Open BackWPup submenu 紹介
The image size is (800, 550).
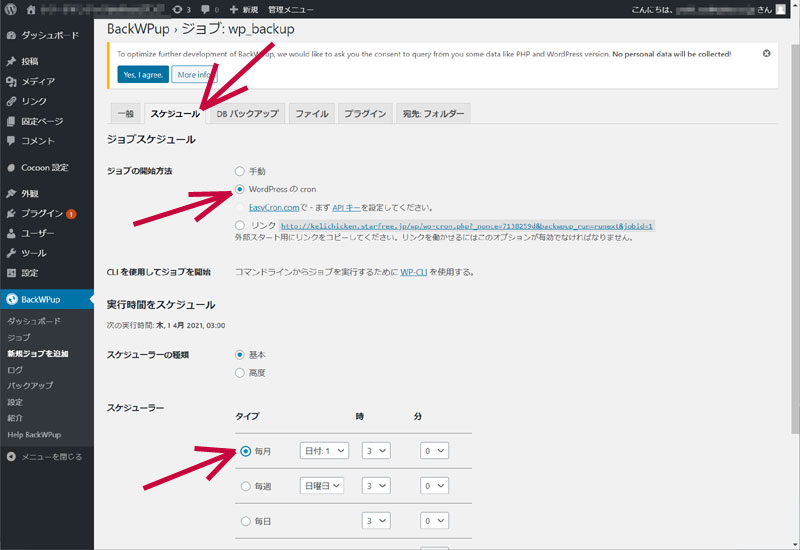pos(15,418)
